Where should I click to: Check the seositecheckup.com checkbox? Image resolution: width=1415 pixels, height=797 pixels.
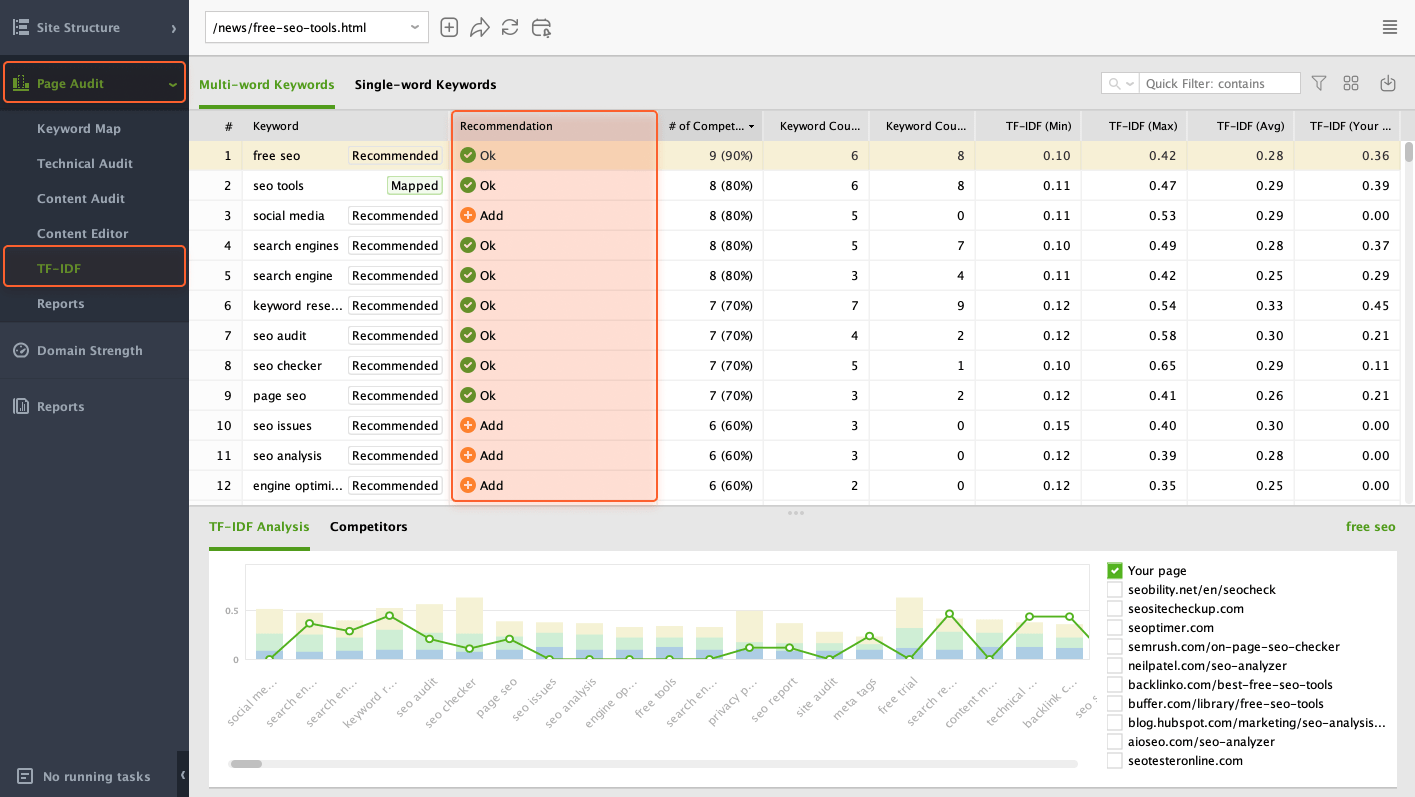tap(1115, 609)
